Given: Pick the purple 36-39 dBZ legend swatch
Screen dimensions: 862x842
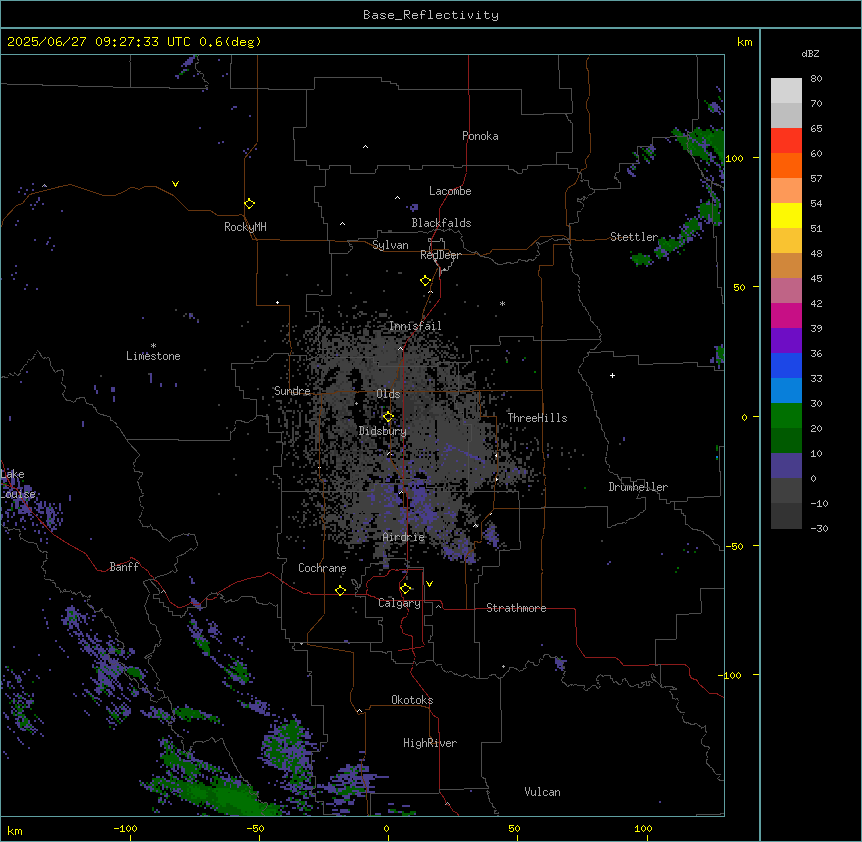Looking at the screenshot, I should coord(786,340).
